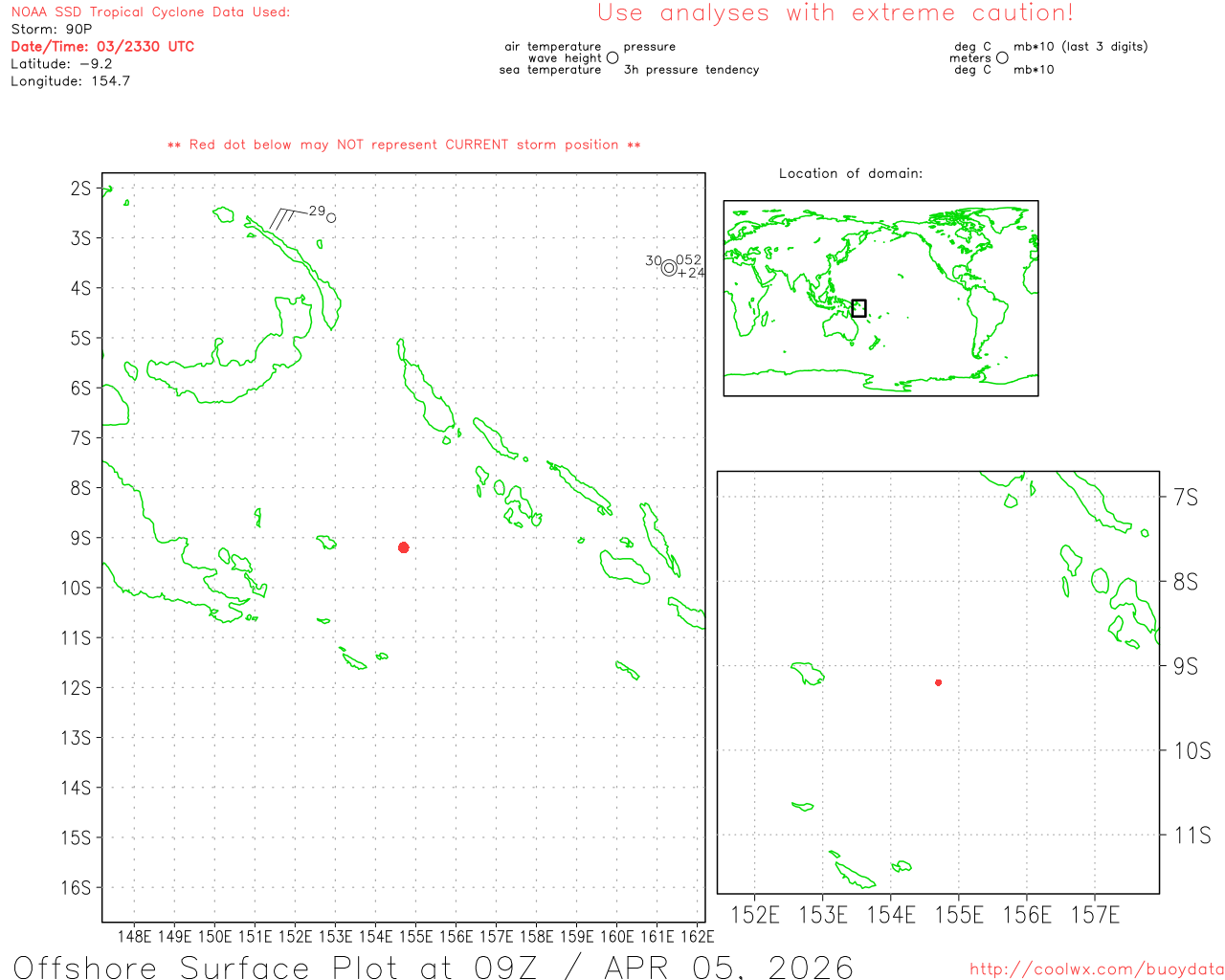Viewport: 1225px width, 980px height.
Task: Select the station circle labeled 29
Action: (x=331, y=218)
